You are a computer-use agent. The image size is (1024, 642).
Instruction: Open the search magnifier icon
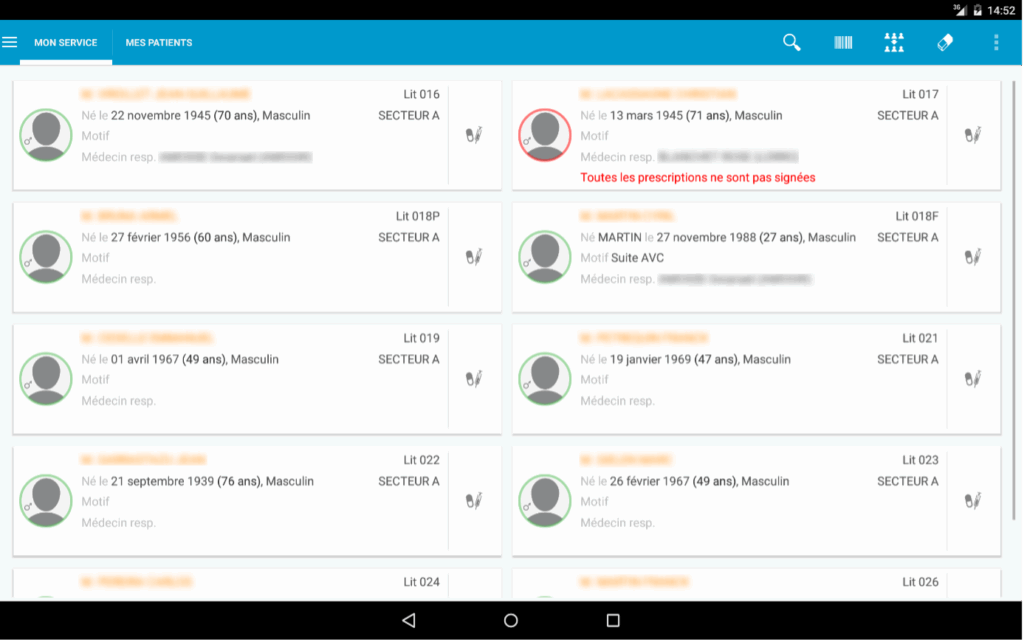792,42
